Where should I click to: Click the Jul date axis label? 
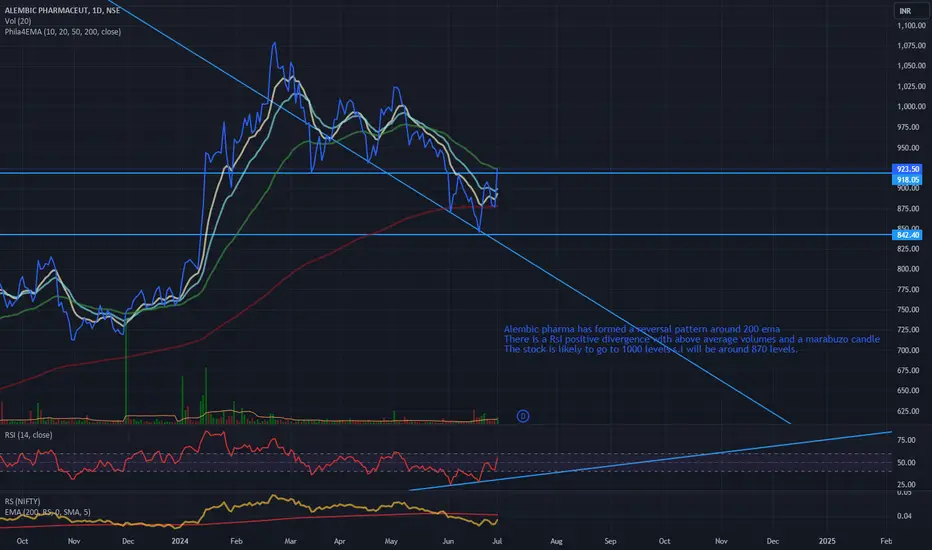[497, 541]
